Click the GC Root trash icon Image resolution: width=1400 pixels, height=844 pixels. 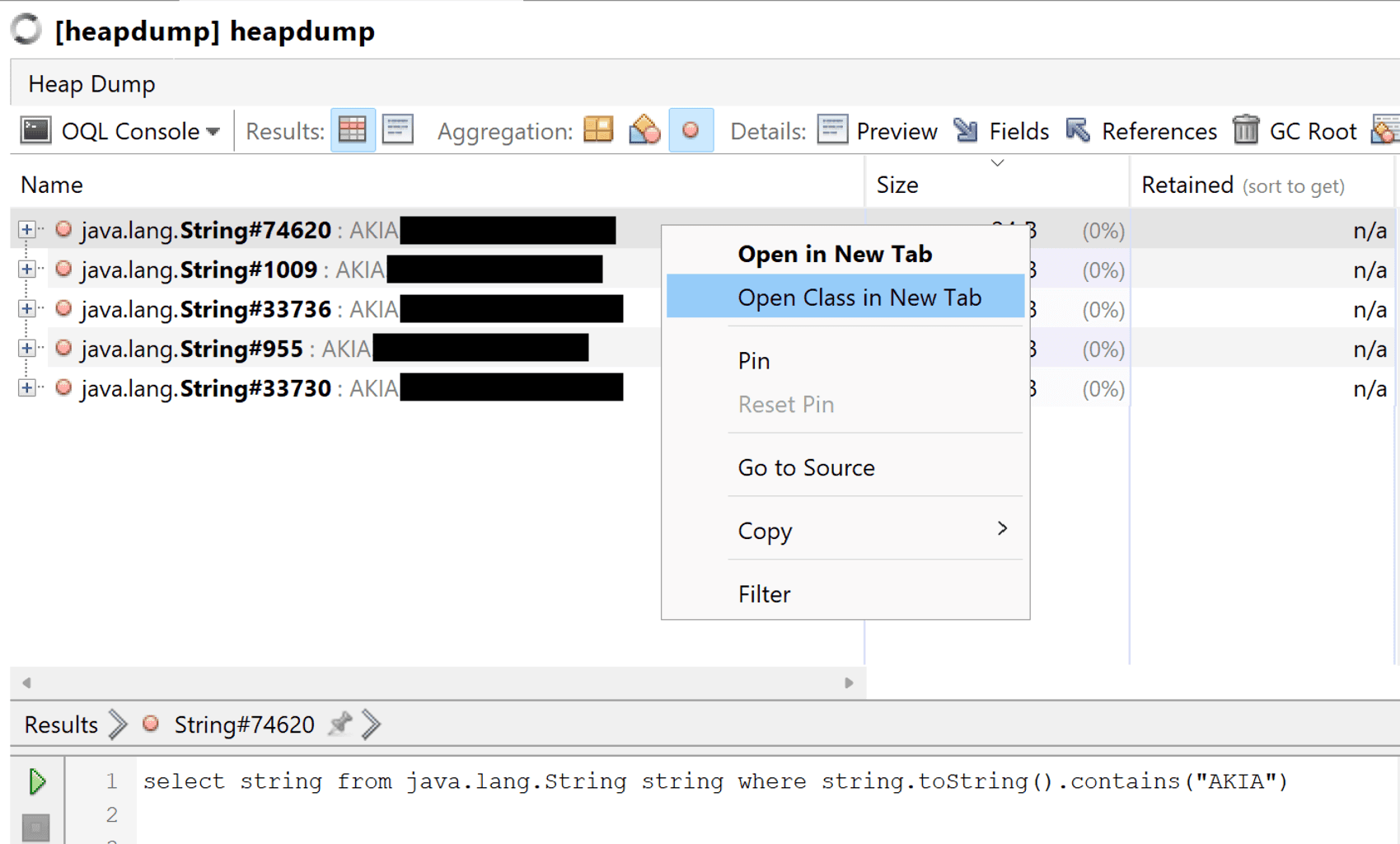[x=1246, y=129]
